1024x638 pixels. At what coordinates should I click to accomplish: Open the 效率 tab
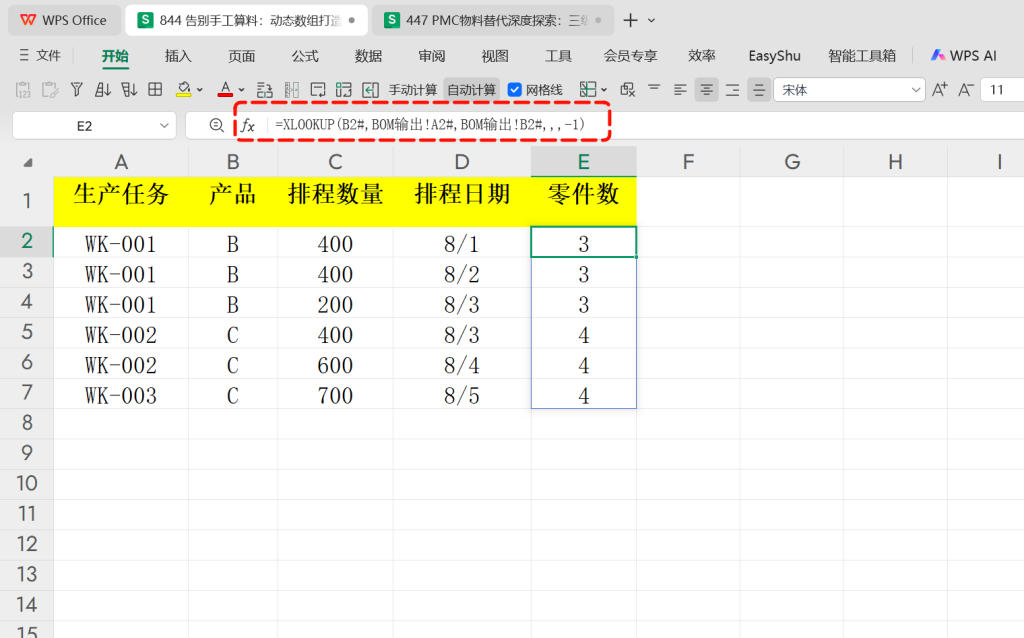tap(702, 56)
